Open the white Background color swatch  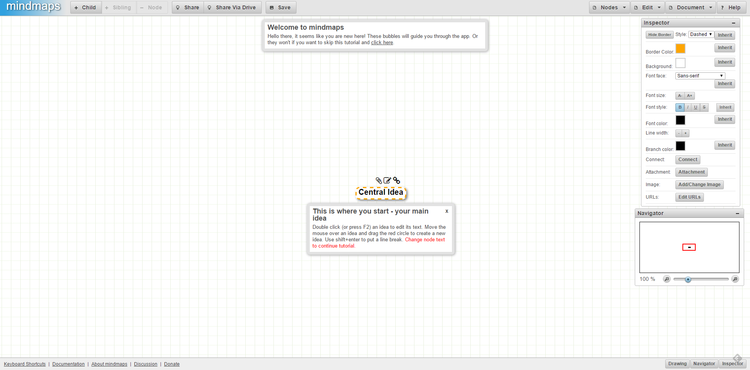pos(680,63)
